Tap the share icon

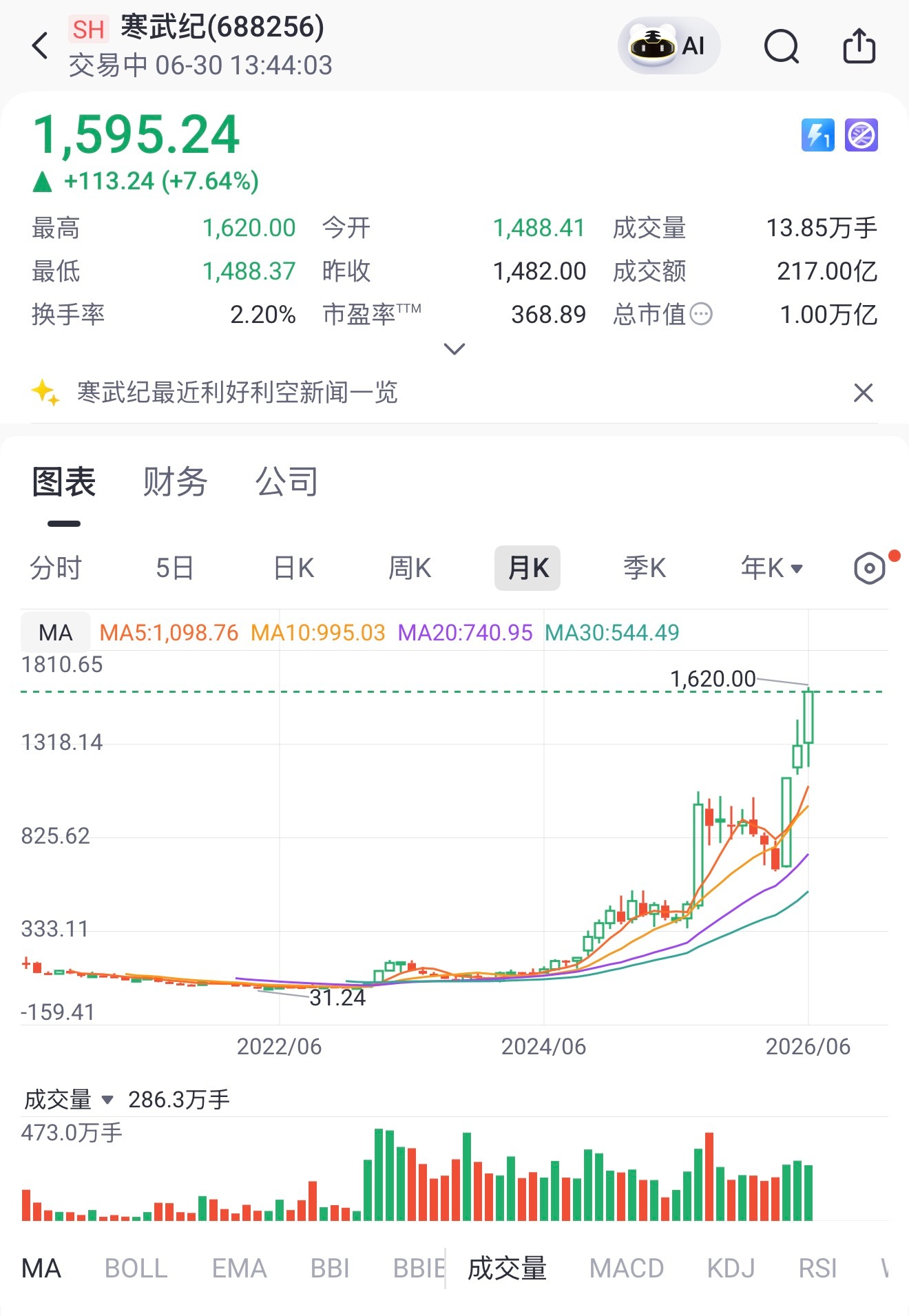pyautogui.click(x=859, y=45)
